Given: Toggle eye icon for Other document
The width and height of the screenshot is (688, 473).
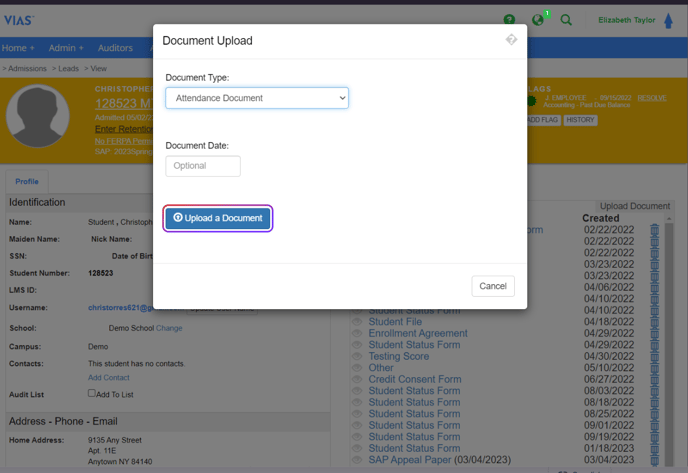Looking at the screenshot, I should click(x=357, y=368).
